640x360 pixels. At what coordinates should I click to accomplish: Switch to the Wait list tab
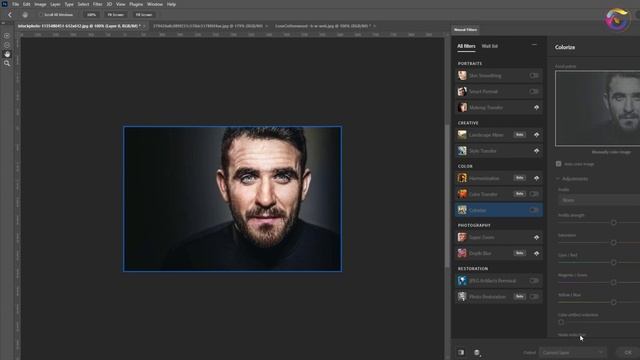[489, 46]
